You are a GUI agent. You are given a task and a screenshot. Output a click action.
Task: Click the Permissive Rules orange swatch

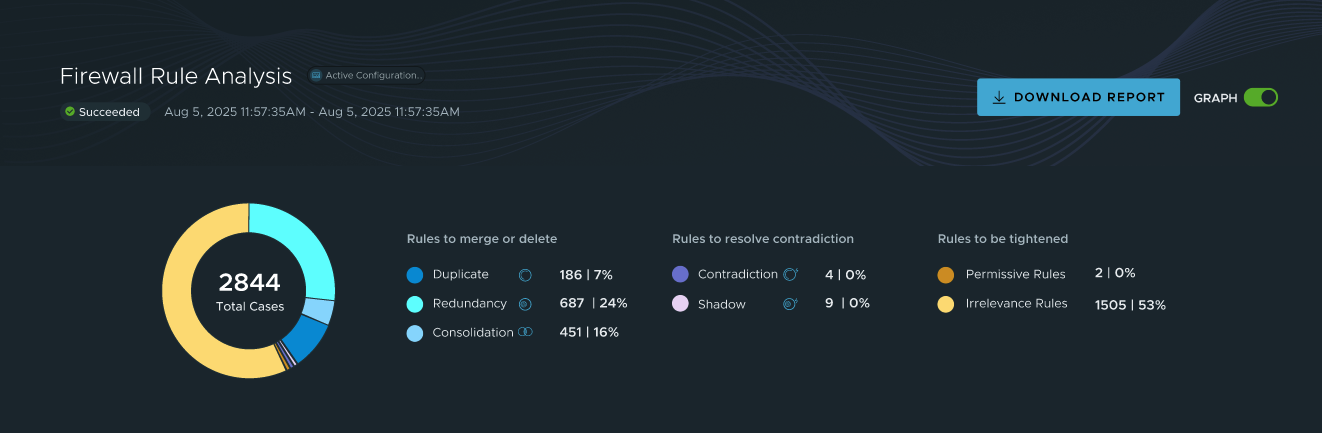(946, 274)
